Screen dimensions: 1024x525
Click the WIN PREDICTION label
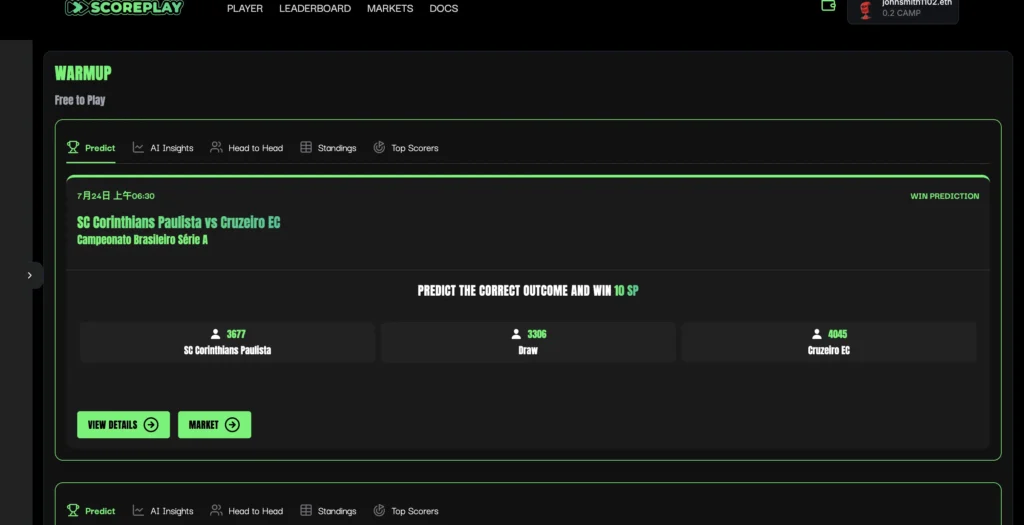[x=944, y=196]
